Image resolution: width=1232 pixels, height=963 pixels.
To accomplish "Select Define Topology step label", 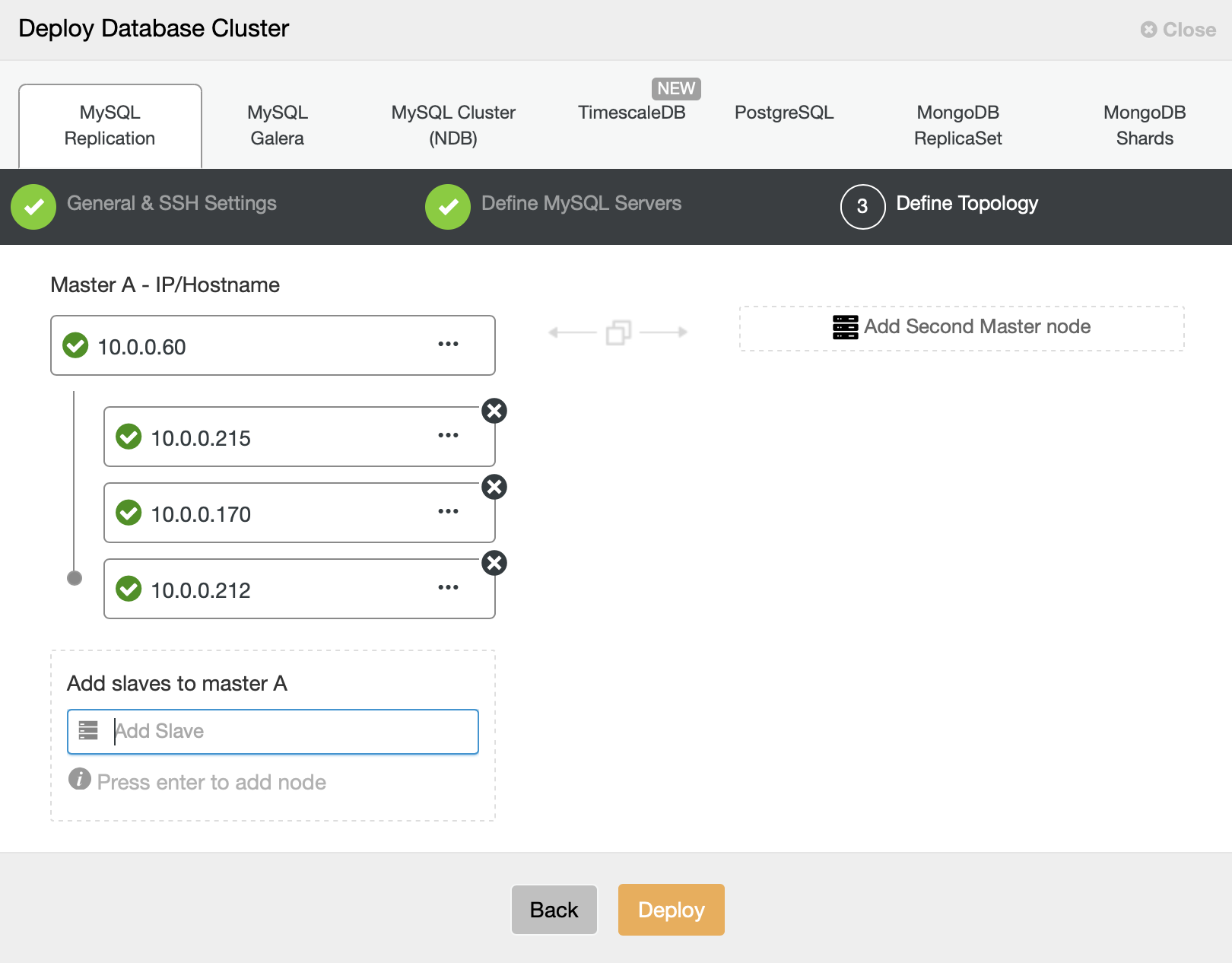I will 967,203.
